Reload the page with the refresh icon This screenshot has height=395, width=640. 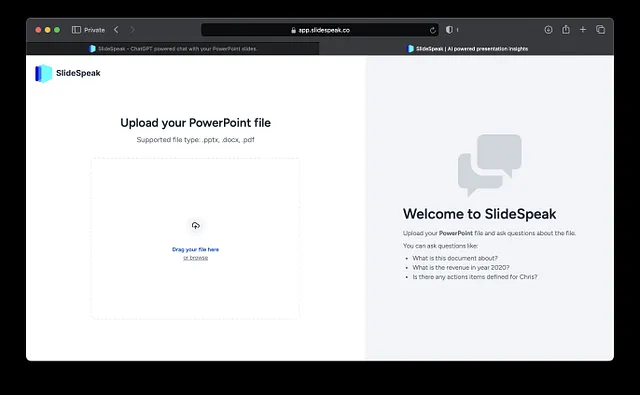point(433,30)
